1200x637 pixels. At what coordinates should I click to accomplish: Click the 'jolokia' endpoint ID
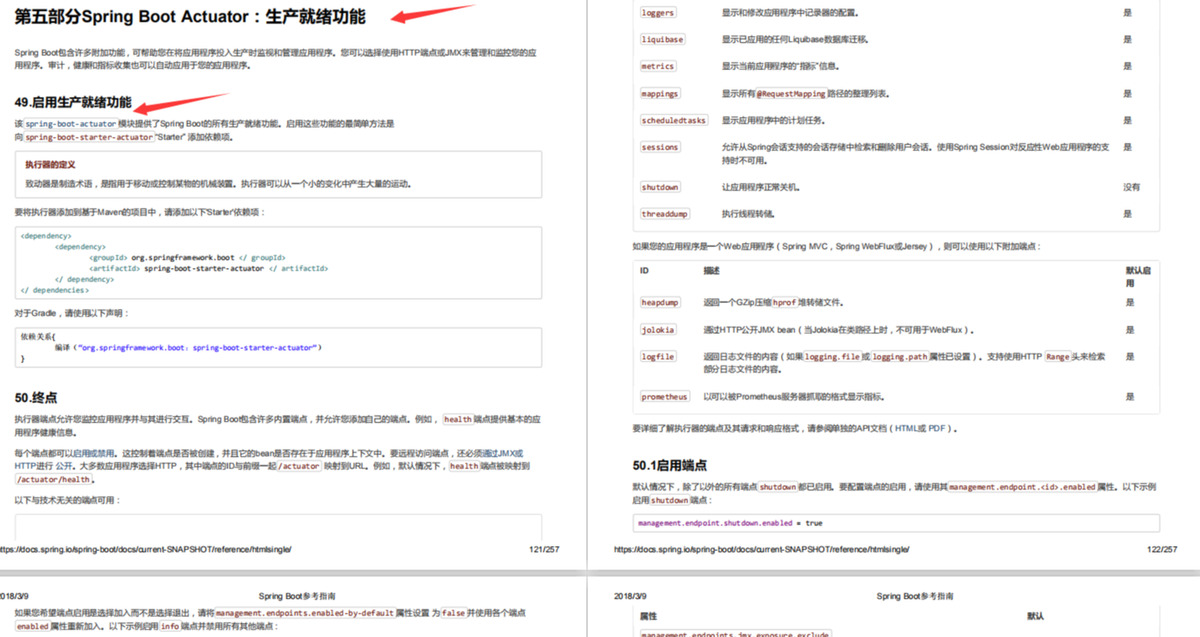[x=658, y=329]
